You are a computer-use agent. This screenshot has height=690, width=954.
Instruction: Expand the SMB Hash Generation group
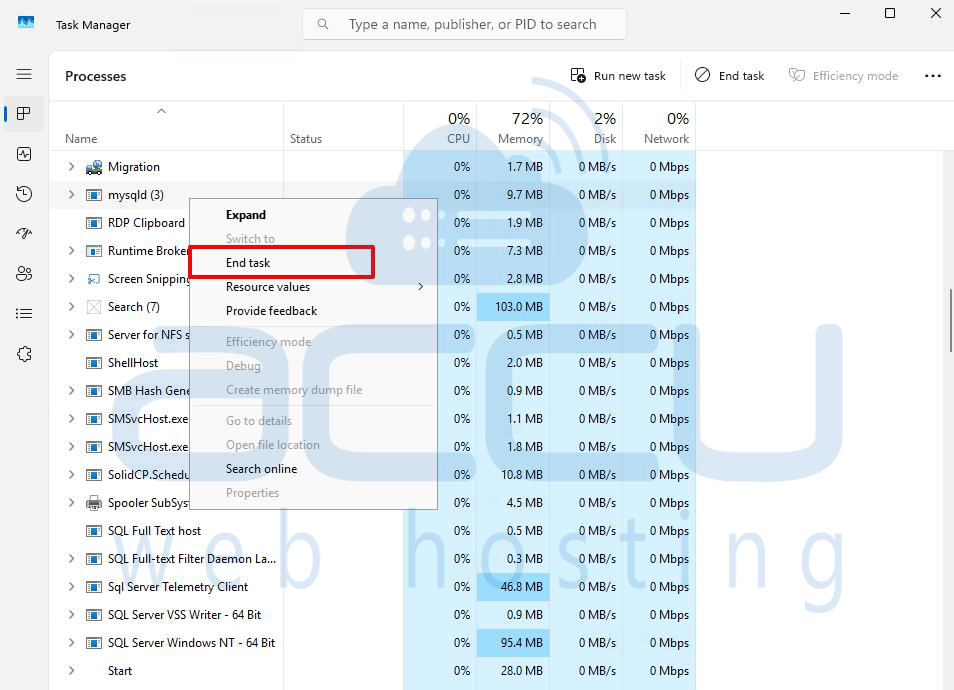(x=71, y=391)
